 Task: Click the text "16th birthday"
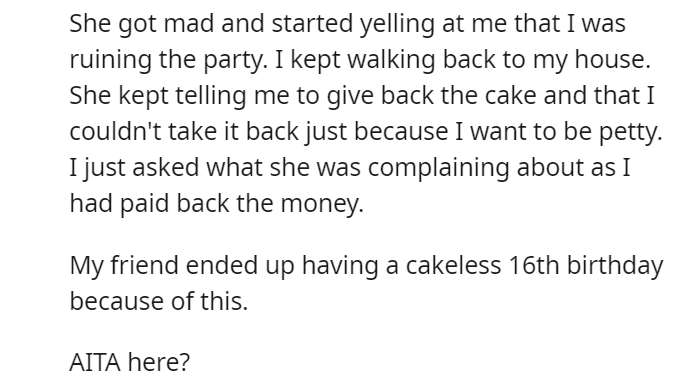585,265
